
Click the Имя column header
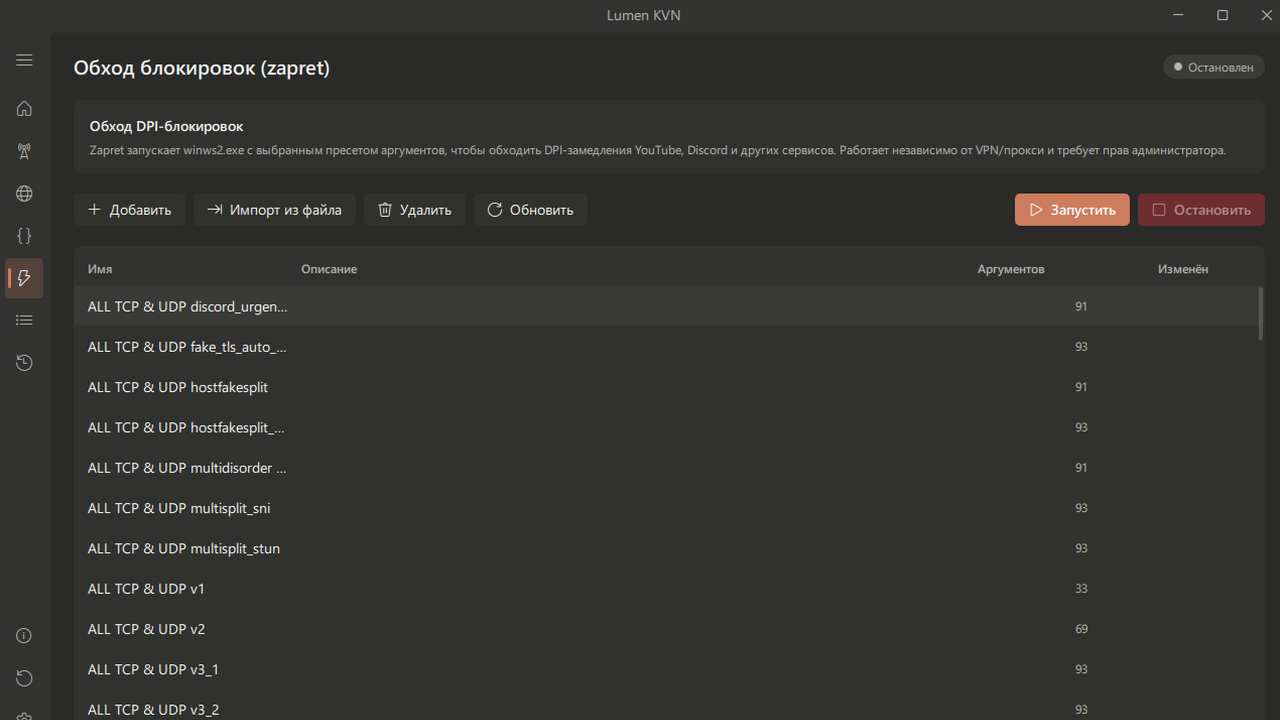pos(100,269)
